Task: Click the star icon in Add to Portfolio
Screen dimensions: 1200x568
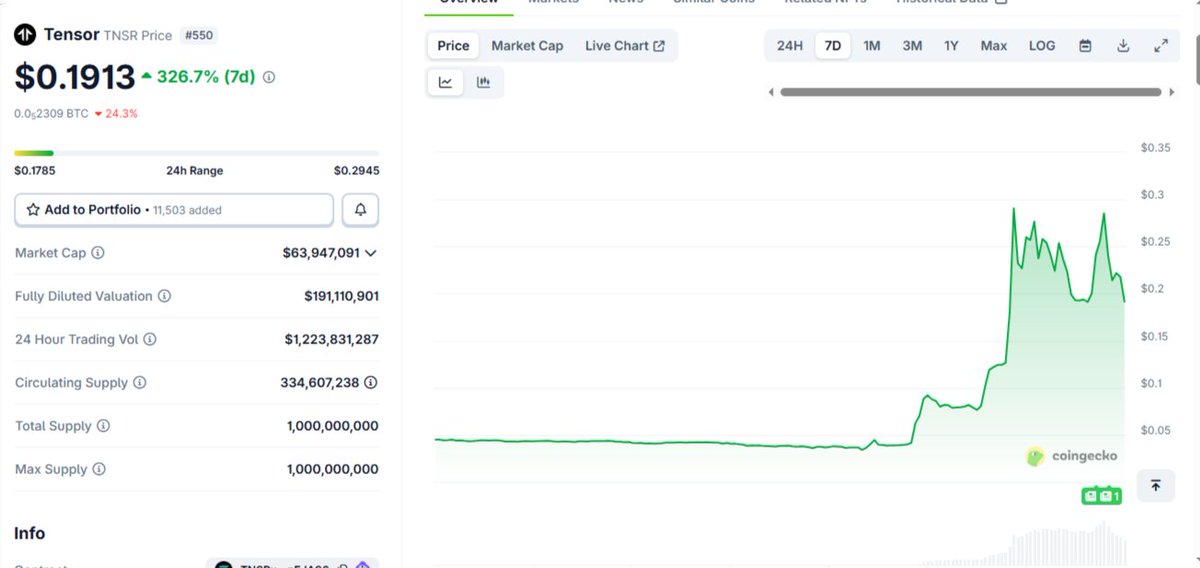Action: [33, 210]
